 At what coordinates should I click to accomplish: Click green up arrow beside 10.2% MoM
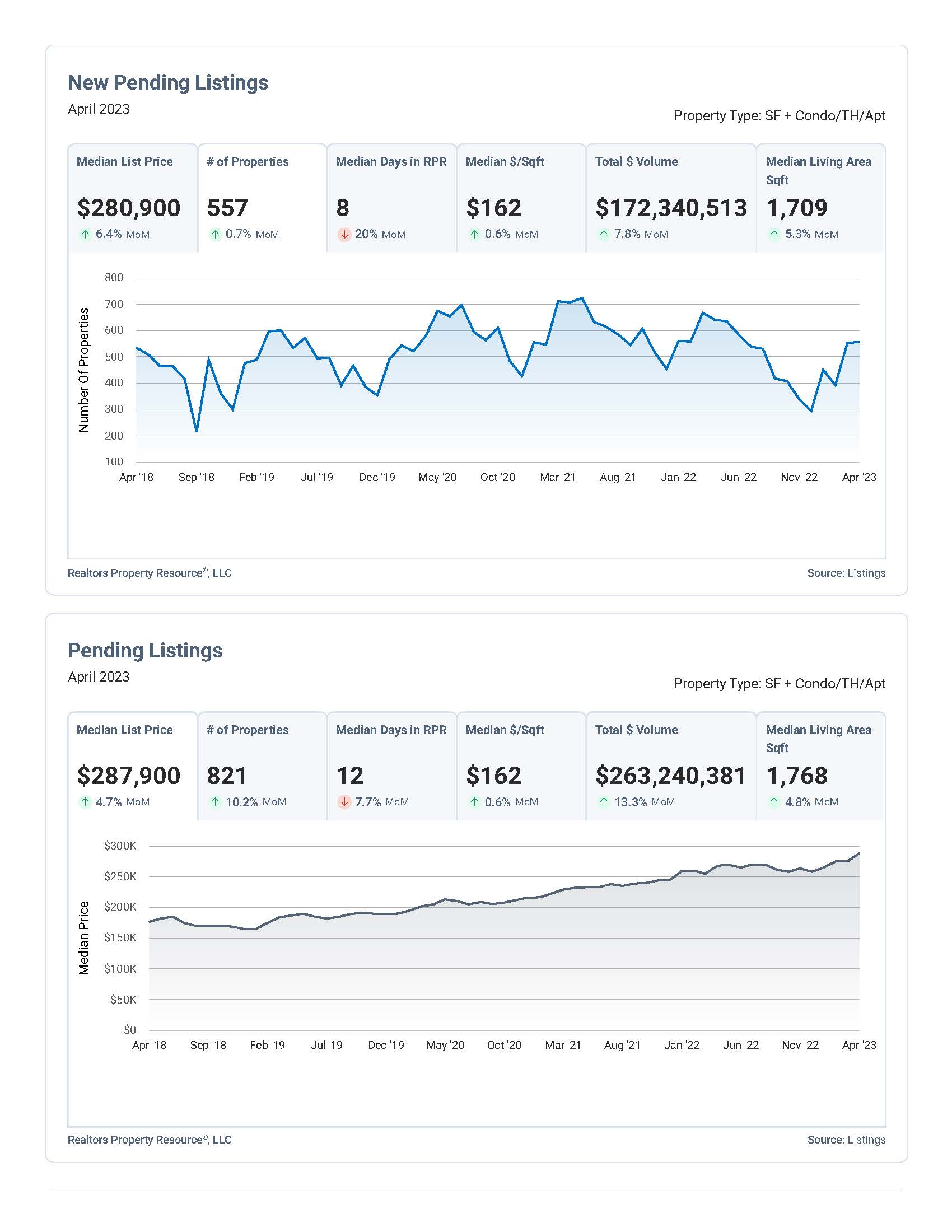tap(215, 801)
